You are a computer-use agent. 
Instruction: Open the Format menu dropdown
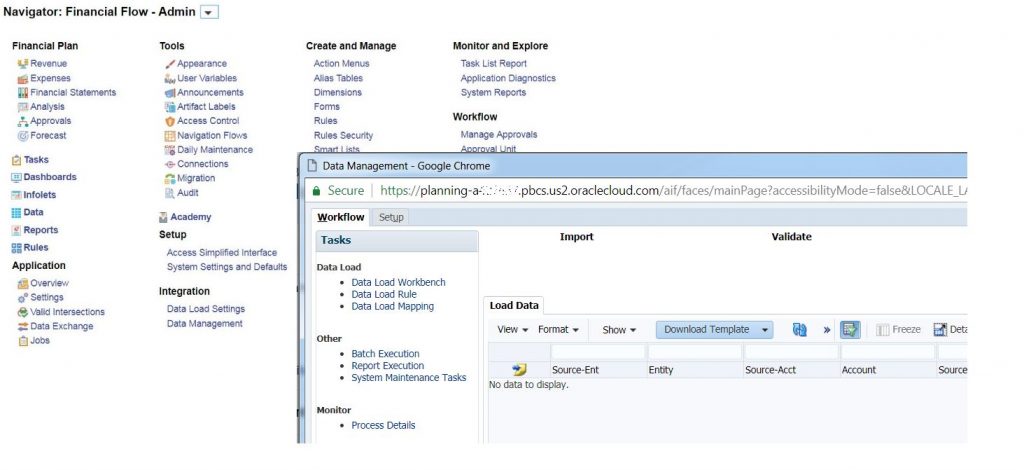tap(558, 330)
